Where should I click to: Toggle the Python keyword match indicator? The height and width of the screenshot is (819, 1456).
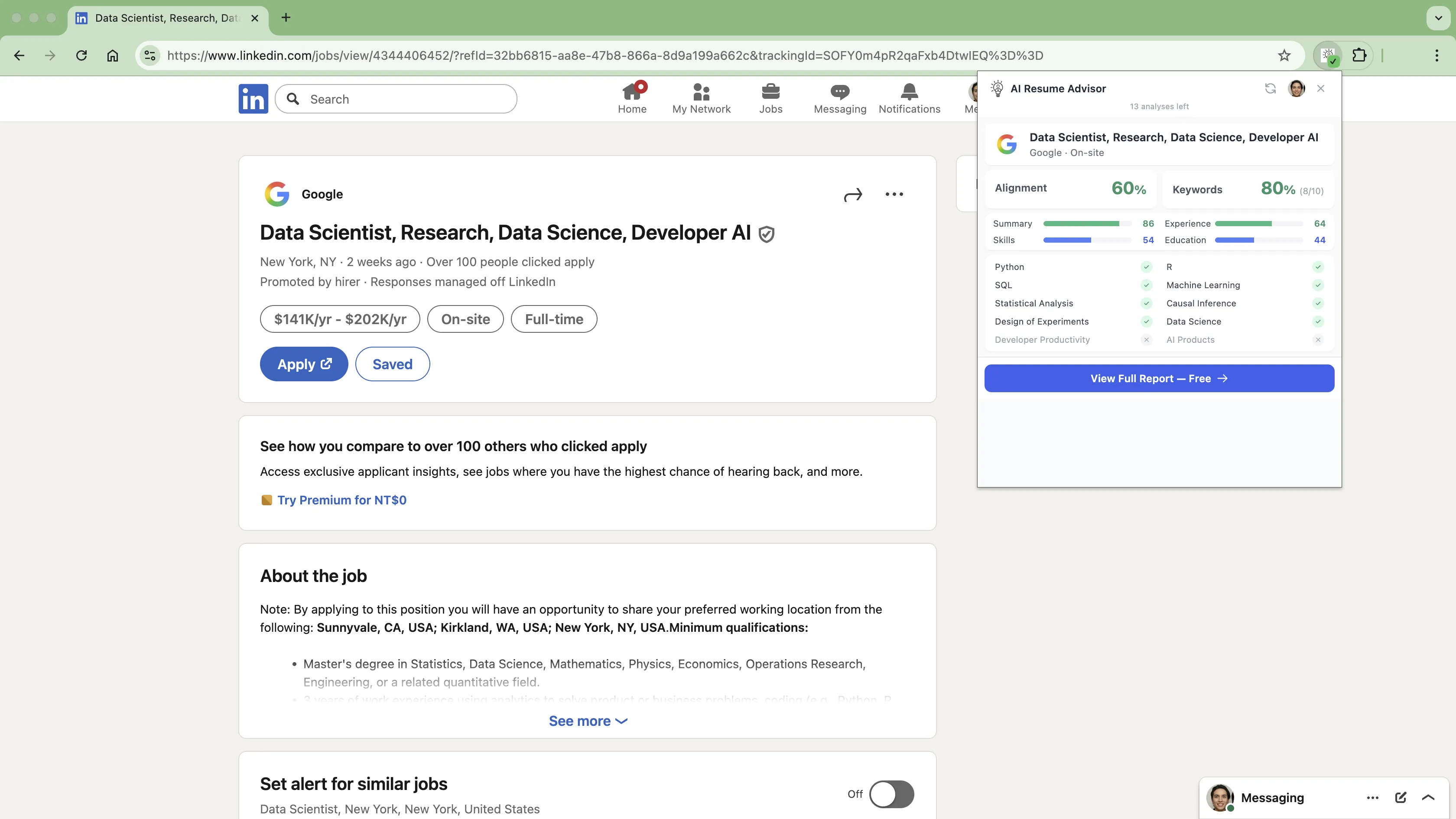[1146, 267]
